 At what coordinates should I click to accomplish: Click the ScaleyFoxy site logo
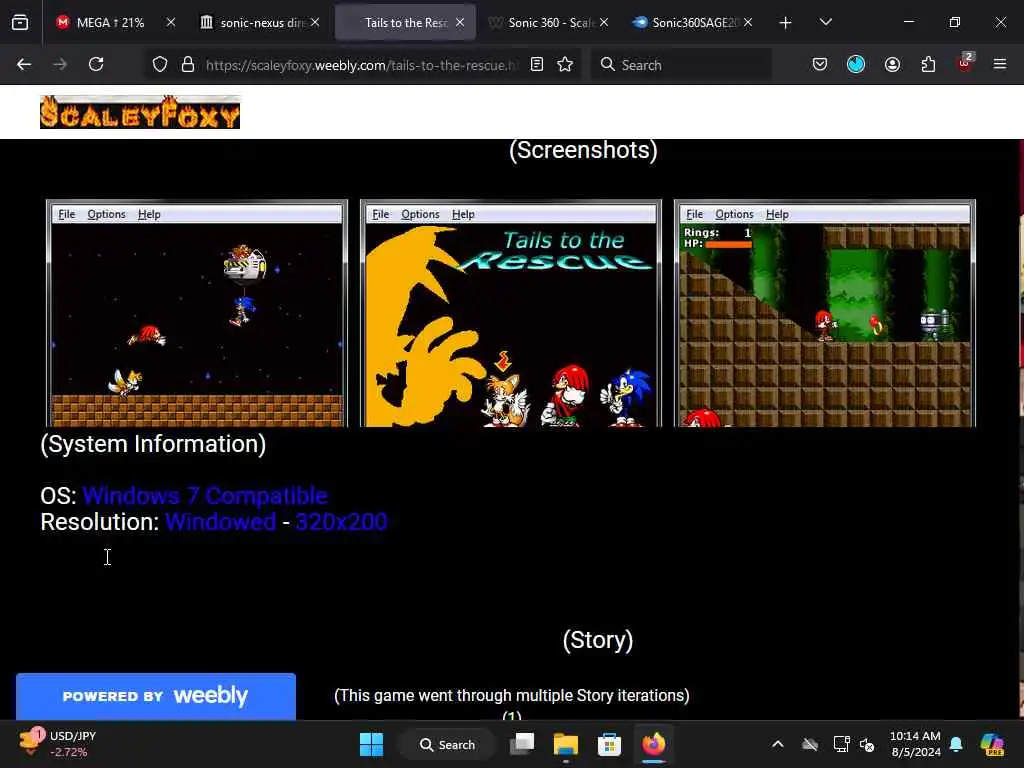[x=140, y=112]
